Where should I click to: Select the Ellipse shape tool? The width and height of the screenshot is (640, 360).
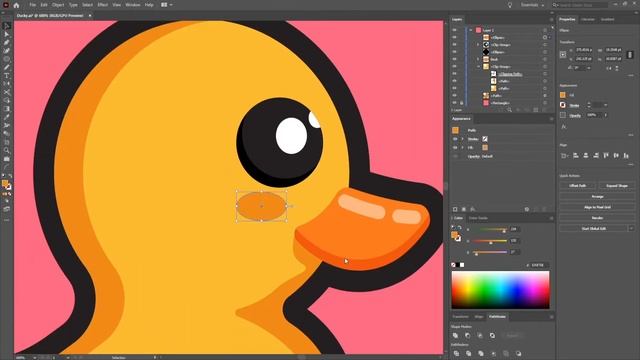click(7, 59)
